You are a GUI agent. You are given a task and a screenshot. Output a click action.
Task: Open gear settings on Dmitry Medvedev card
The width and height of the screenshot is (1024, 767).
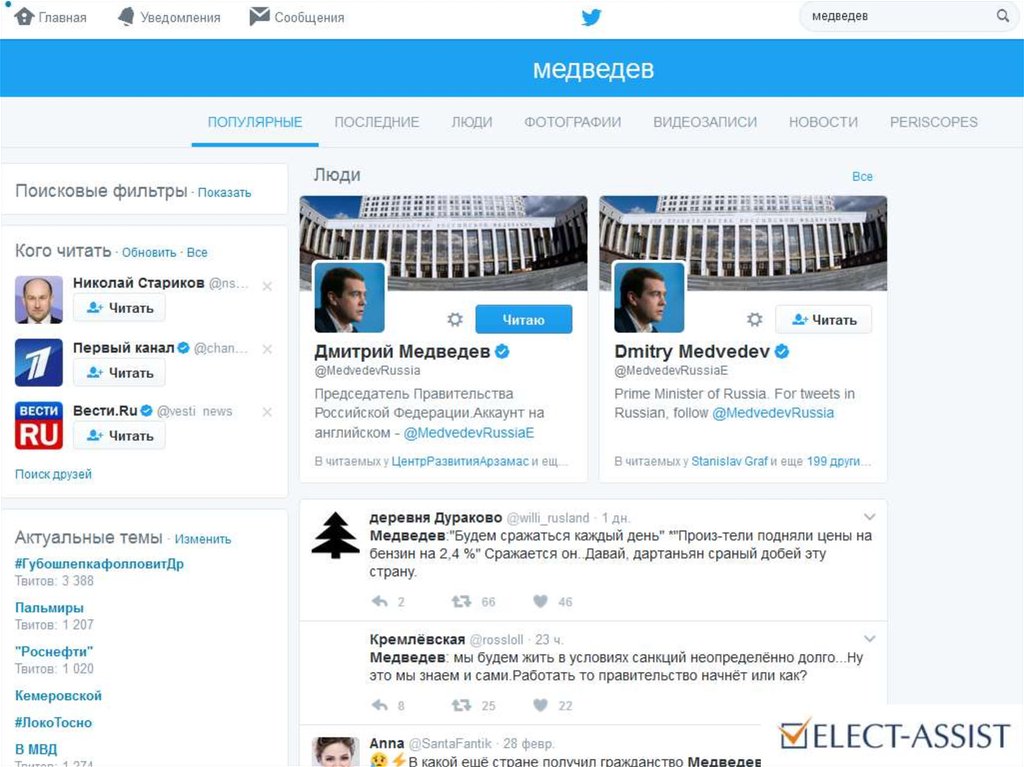[x=754, y=319]
